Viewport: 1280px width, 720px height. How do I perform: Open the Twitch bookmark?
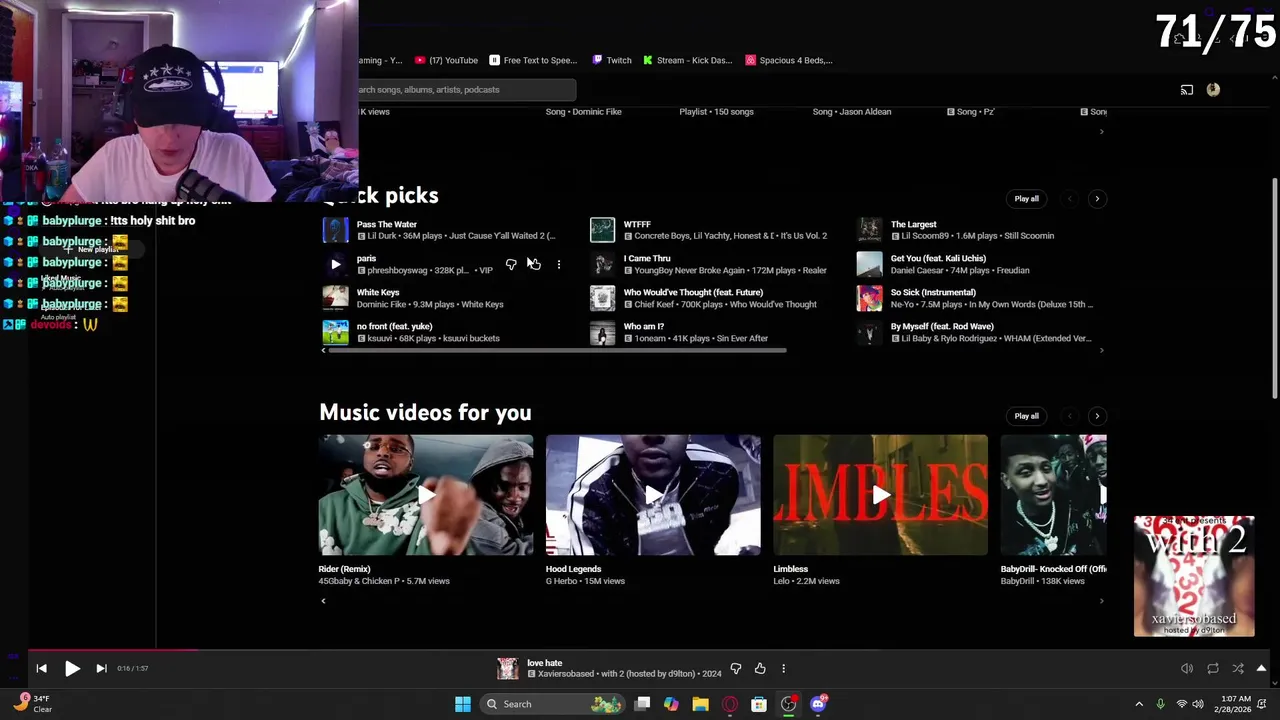(x=612, y=60)
